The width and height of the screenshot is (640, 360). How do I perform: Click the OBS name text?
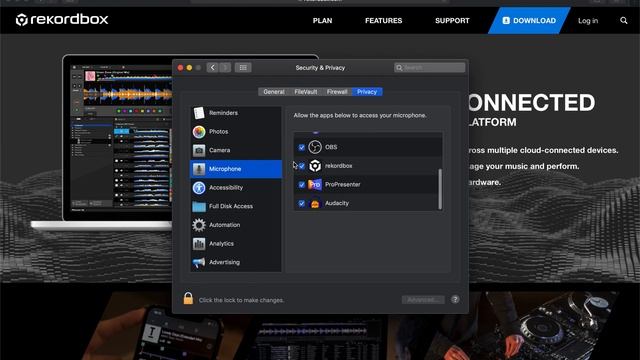[331, 147]
